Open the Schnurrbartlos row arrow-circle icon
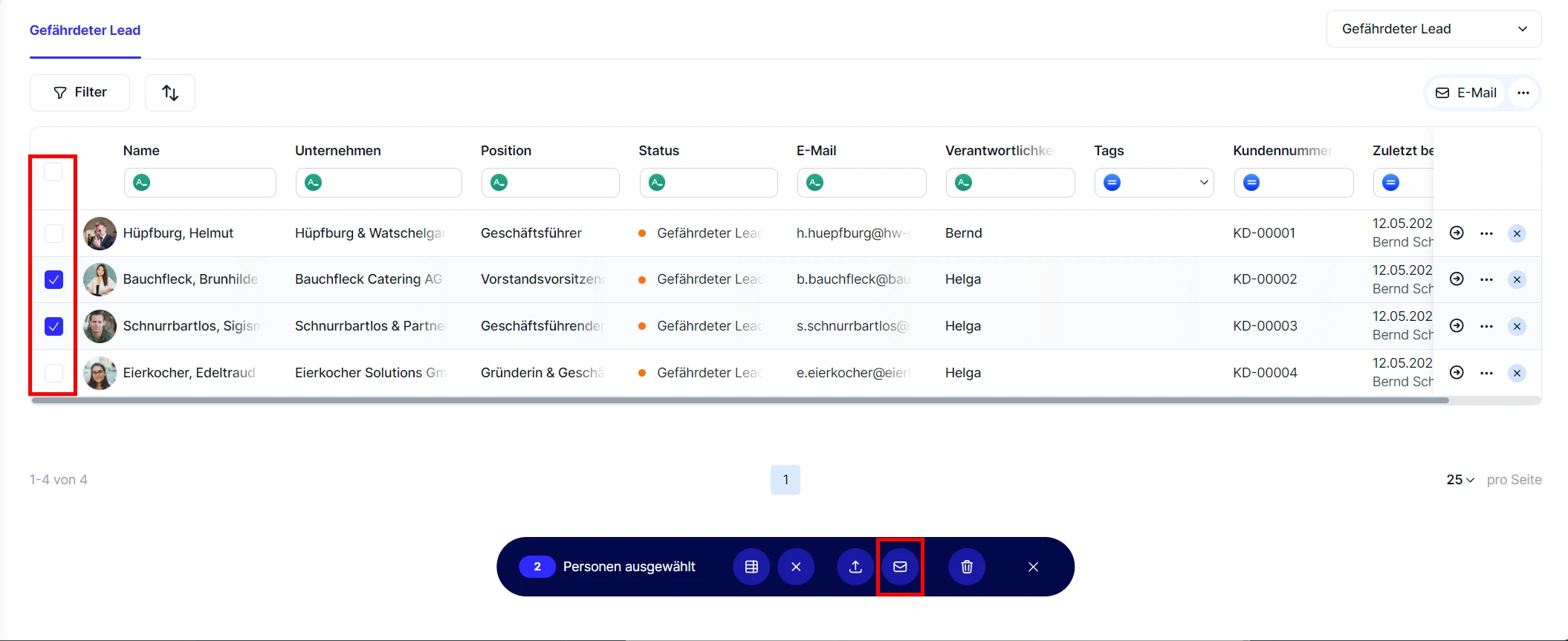 click(x=1457, y=326)
